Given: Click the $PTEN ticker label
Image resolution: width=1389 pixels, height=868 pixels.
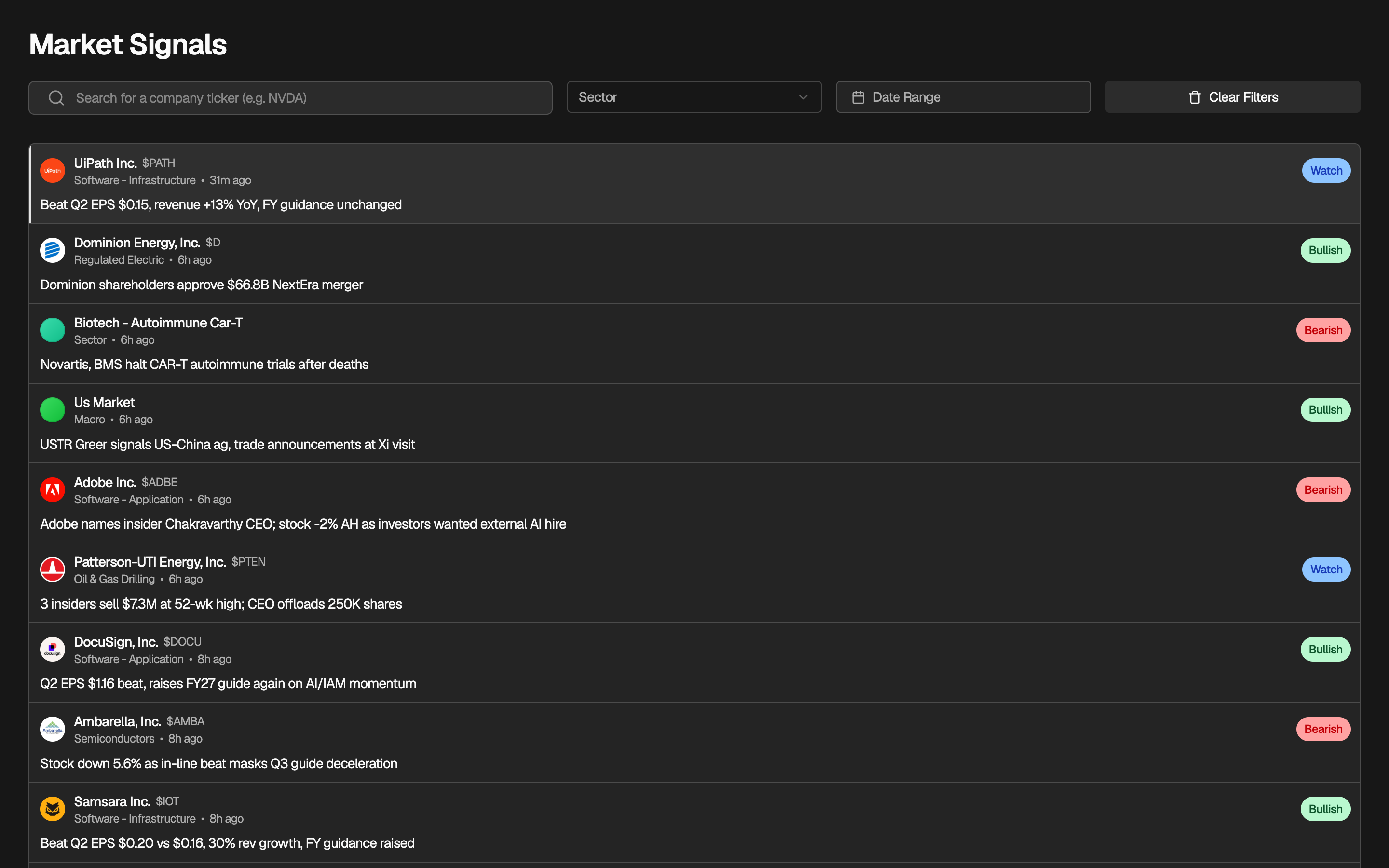Looking at the screenshot, I should (x=248, y=562).
